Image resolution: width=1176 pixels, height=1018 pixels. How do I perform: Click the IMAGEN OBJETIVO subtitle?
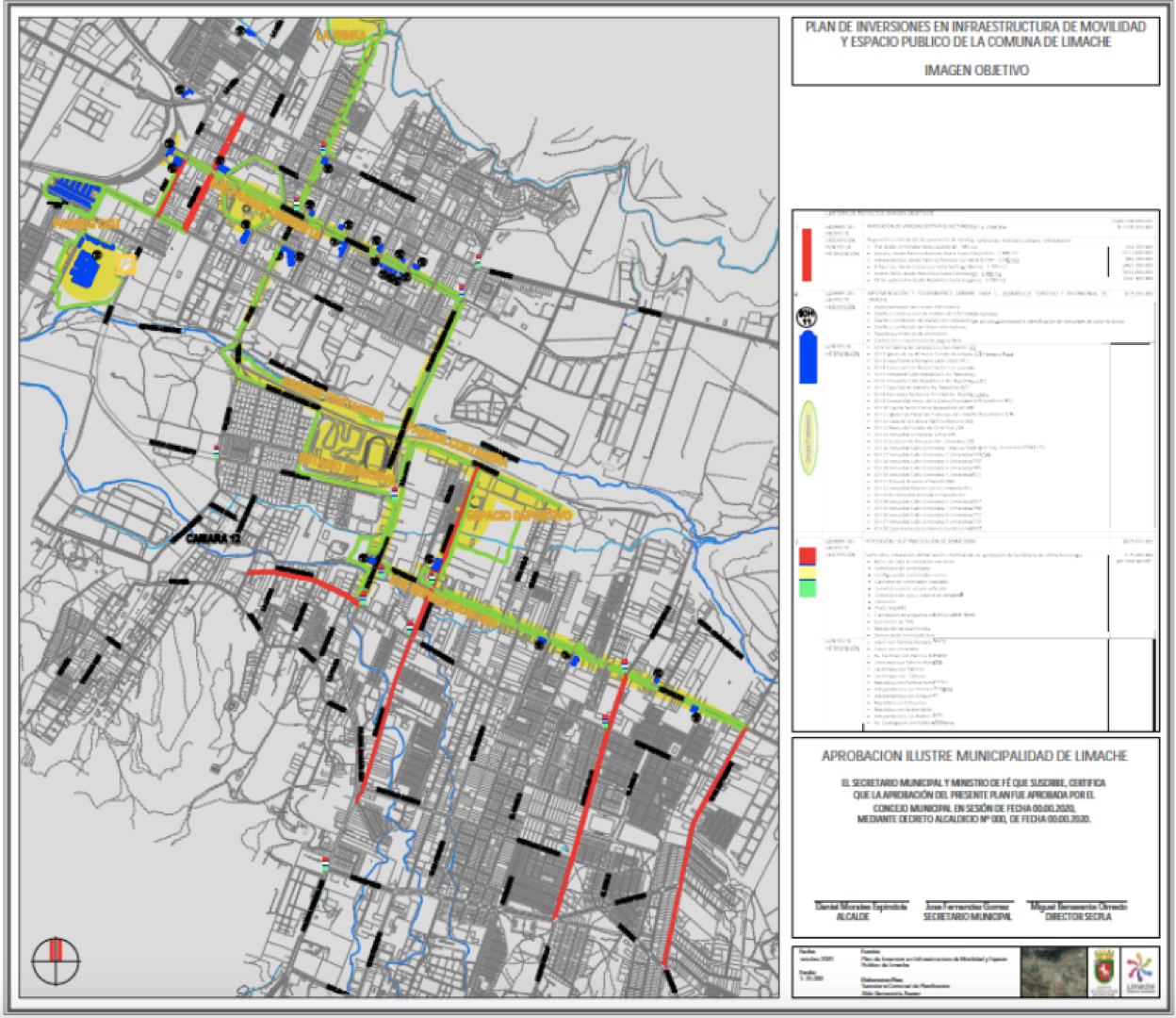pos(975,70)
